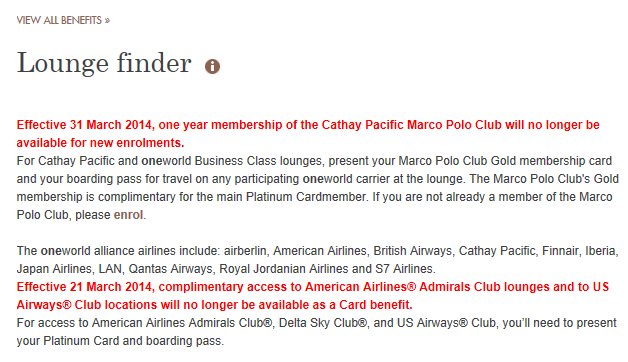628x362 pixels.
Task: Click 'British Airways' in the airline list
Action: coord(413,251)
